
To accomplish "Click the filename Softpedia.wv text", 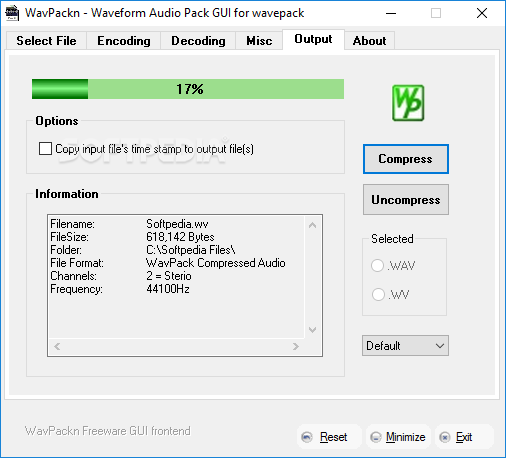I will click(177, 224).
